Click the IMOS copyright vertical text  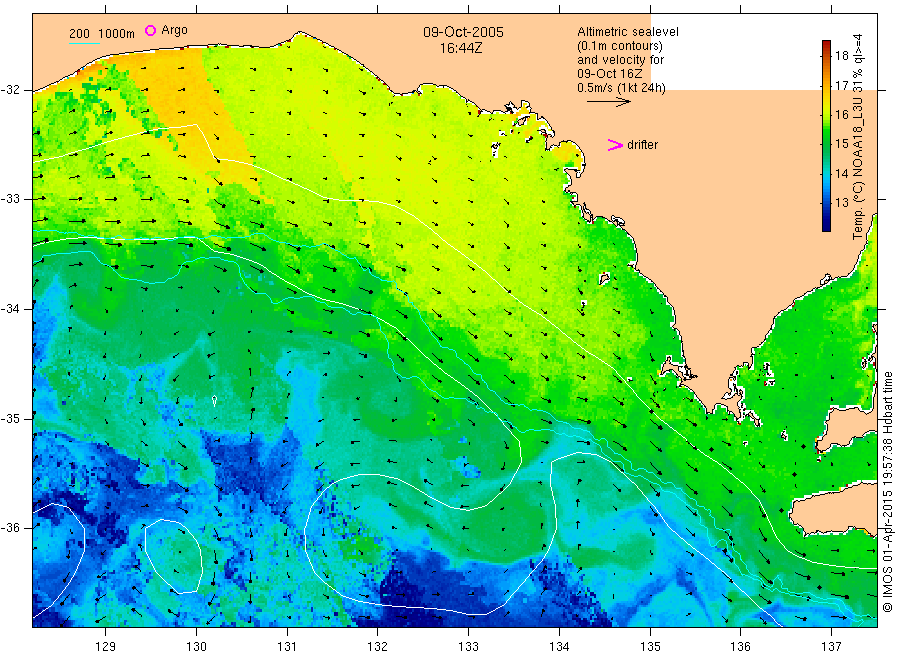coord(887,492)
